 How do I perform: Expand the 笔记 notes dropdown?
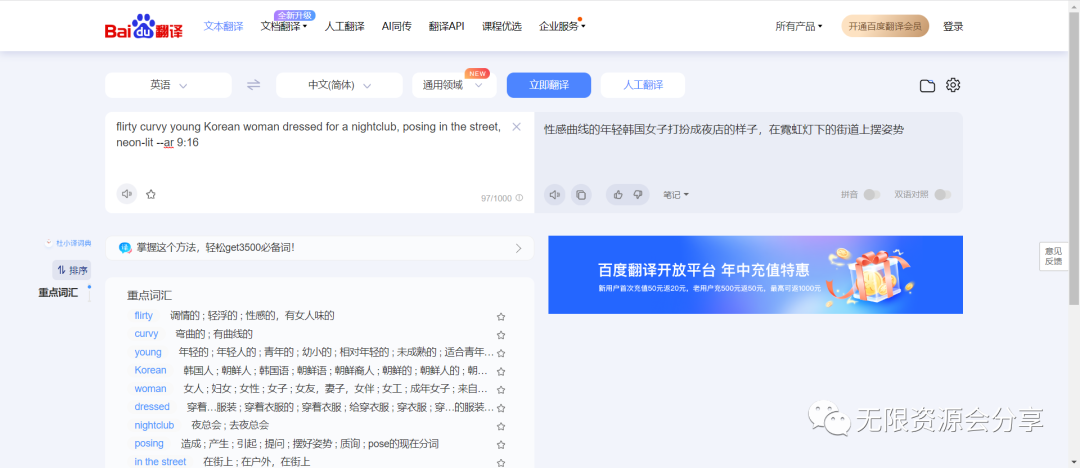pos(676,195)
